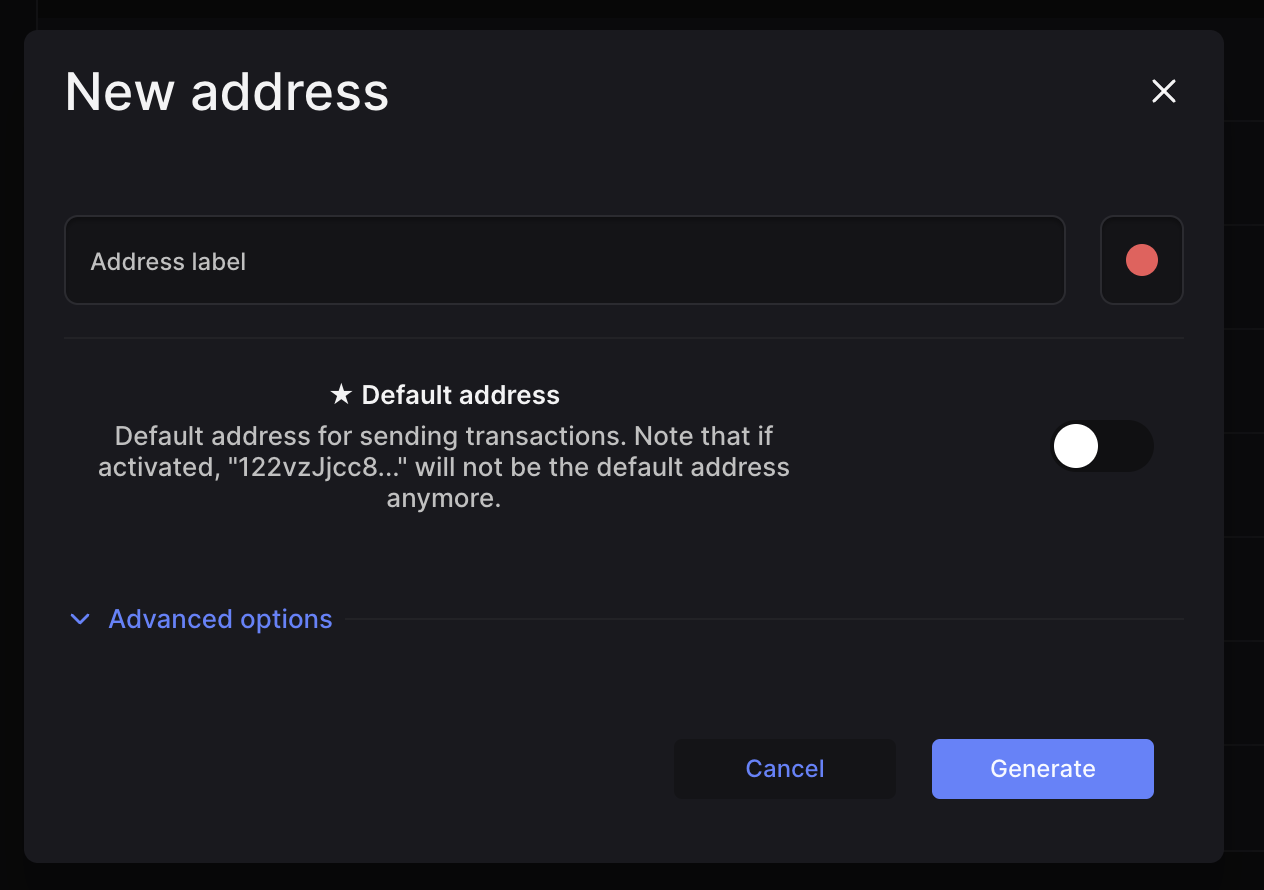Click the Address label input field
This screenshot has width=1264, height=890.
pyautogui.click(x=565, y=259)
